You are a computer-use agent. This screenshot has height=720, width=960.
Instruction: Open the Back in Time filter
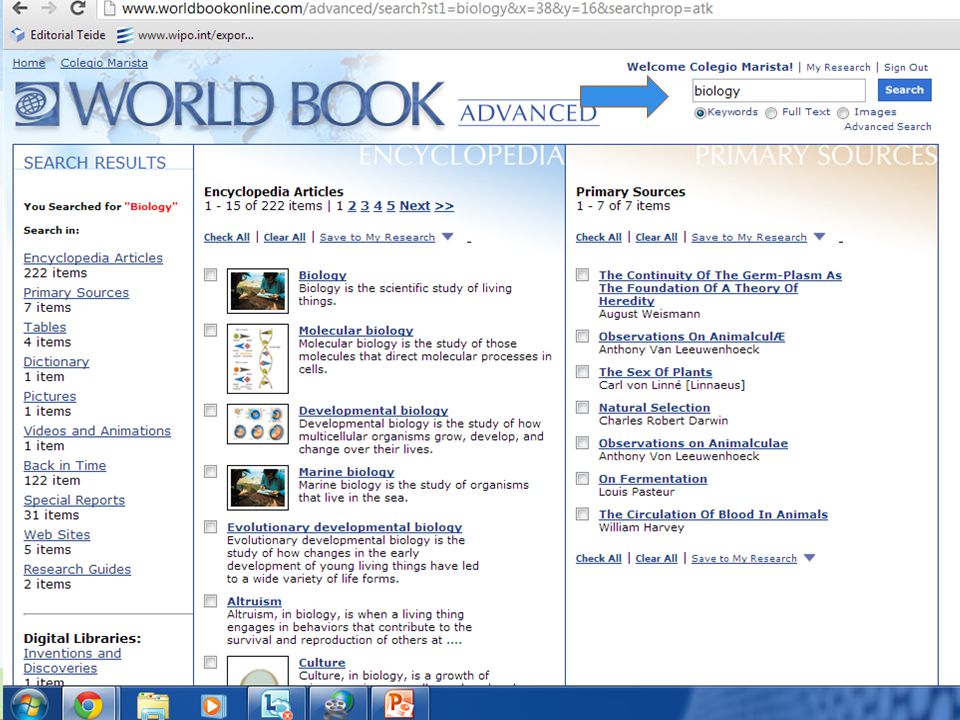click(x=64, y=465)
